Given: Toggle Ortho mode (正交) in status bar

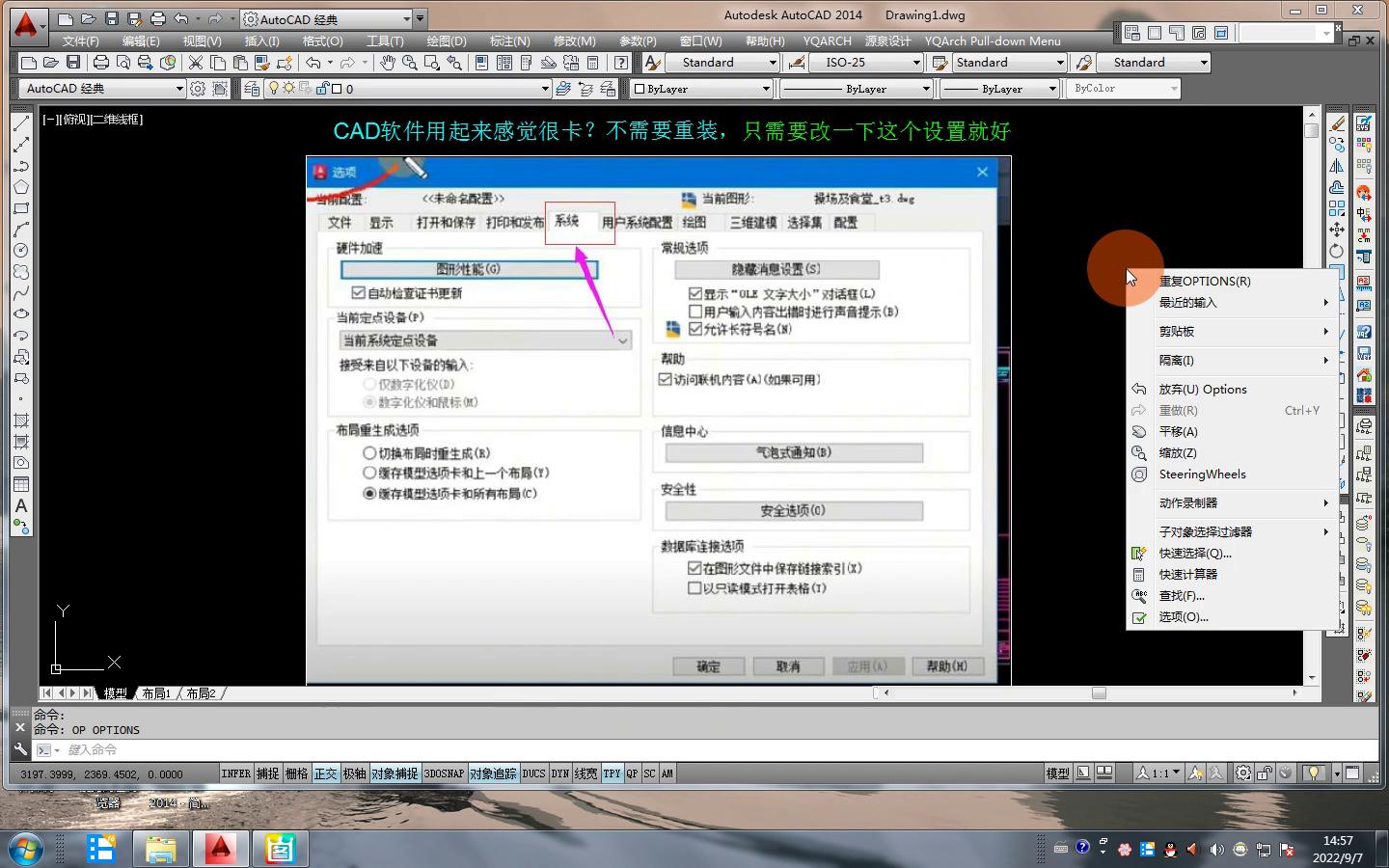Looking at the screenshot, I should 326,773.
